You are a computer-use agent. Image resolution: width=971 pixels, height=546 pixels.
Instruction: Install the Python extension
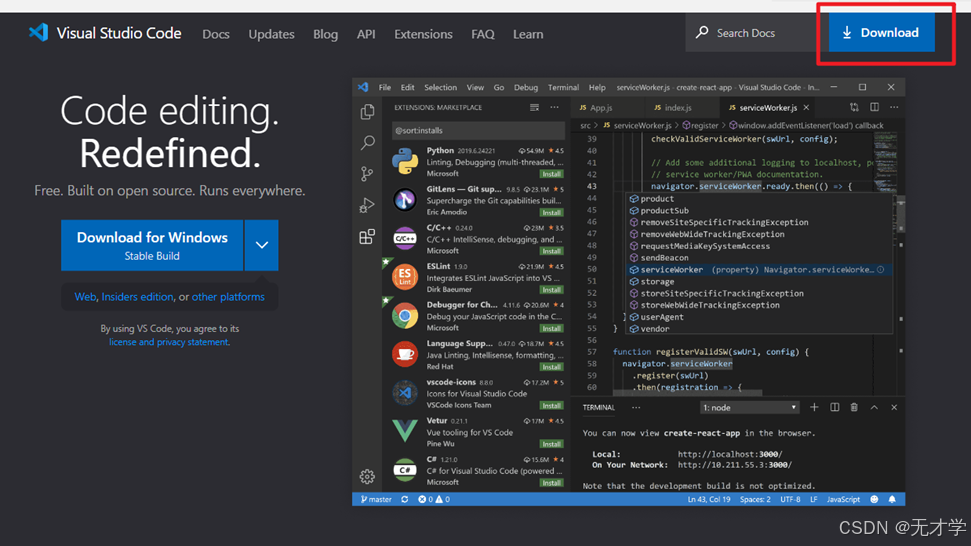coord(551,174)
